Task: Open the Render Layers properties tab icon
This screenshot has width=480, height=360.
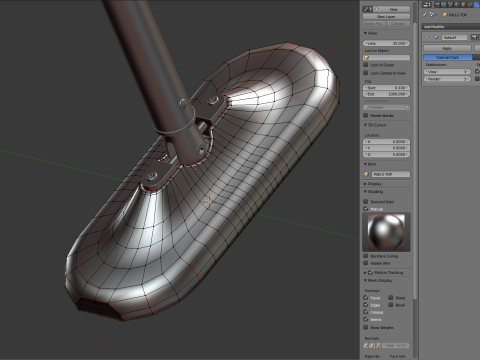Action: pos(443,5)
